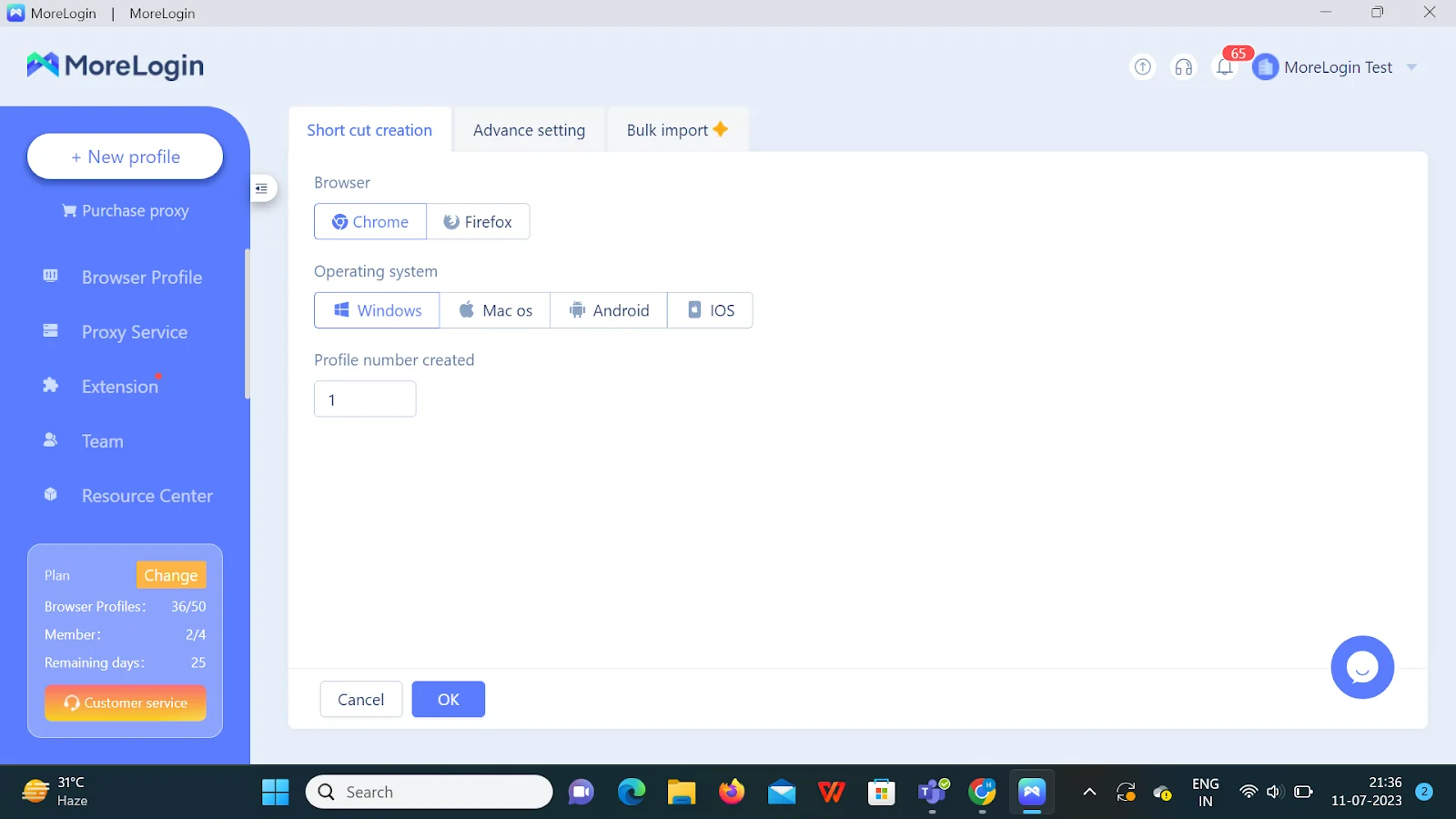Open Proxy Service in the sidebar
Viewport: 1456px width, 819px height.
(135, 332)
